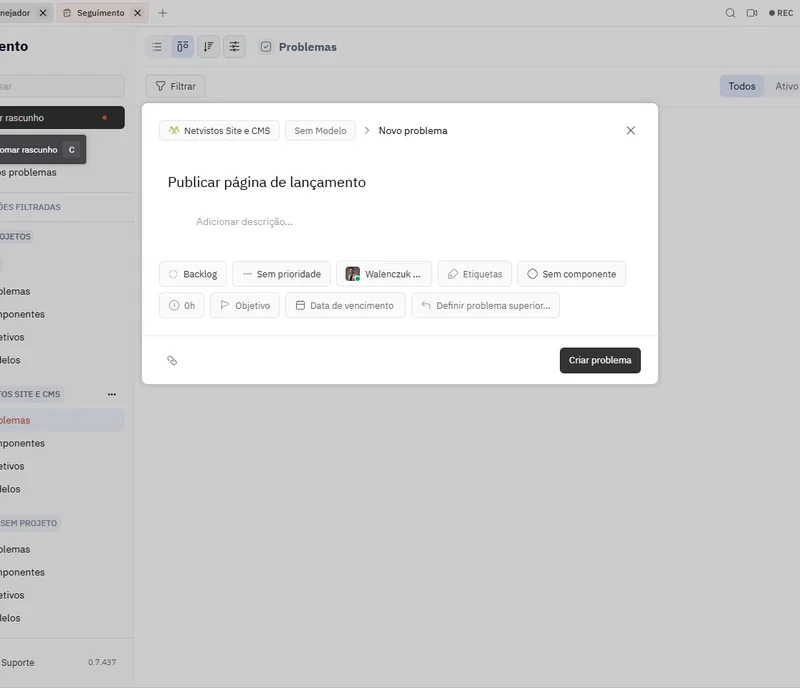Image resolution: width=800 pixels, height=688 pixels.
Task: Collapse the SITE E CMS sidebar section
Action: click(x=30, y=394)
